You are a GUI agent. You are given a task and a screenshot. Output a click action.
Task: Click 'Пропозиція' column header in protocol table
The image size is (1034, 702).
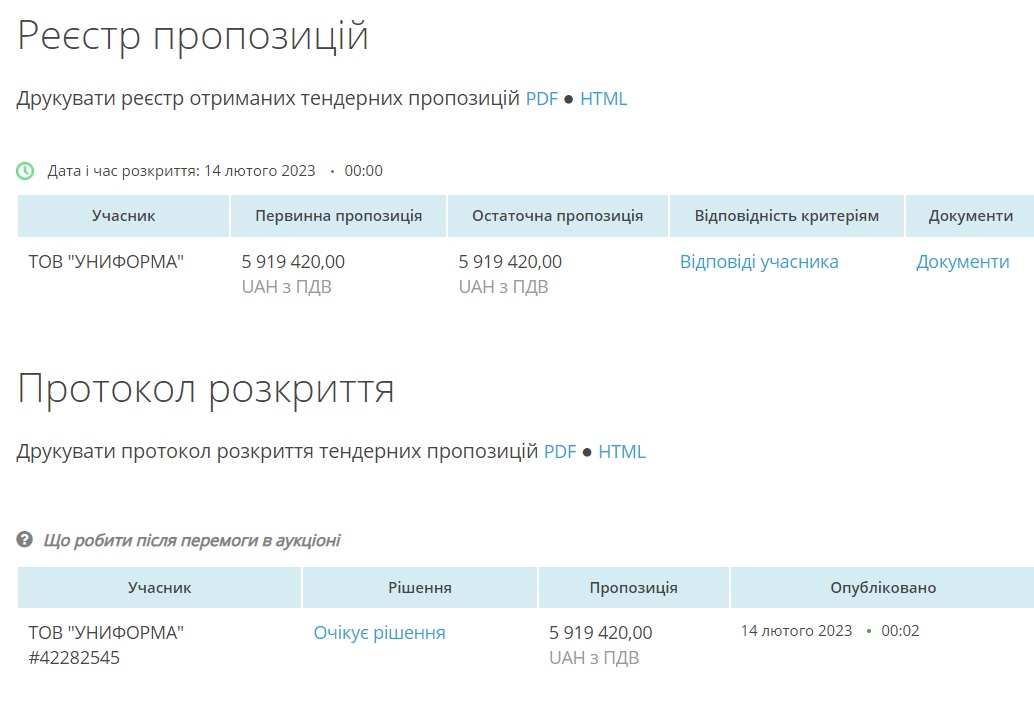coord(634,587)
